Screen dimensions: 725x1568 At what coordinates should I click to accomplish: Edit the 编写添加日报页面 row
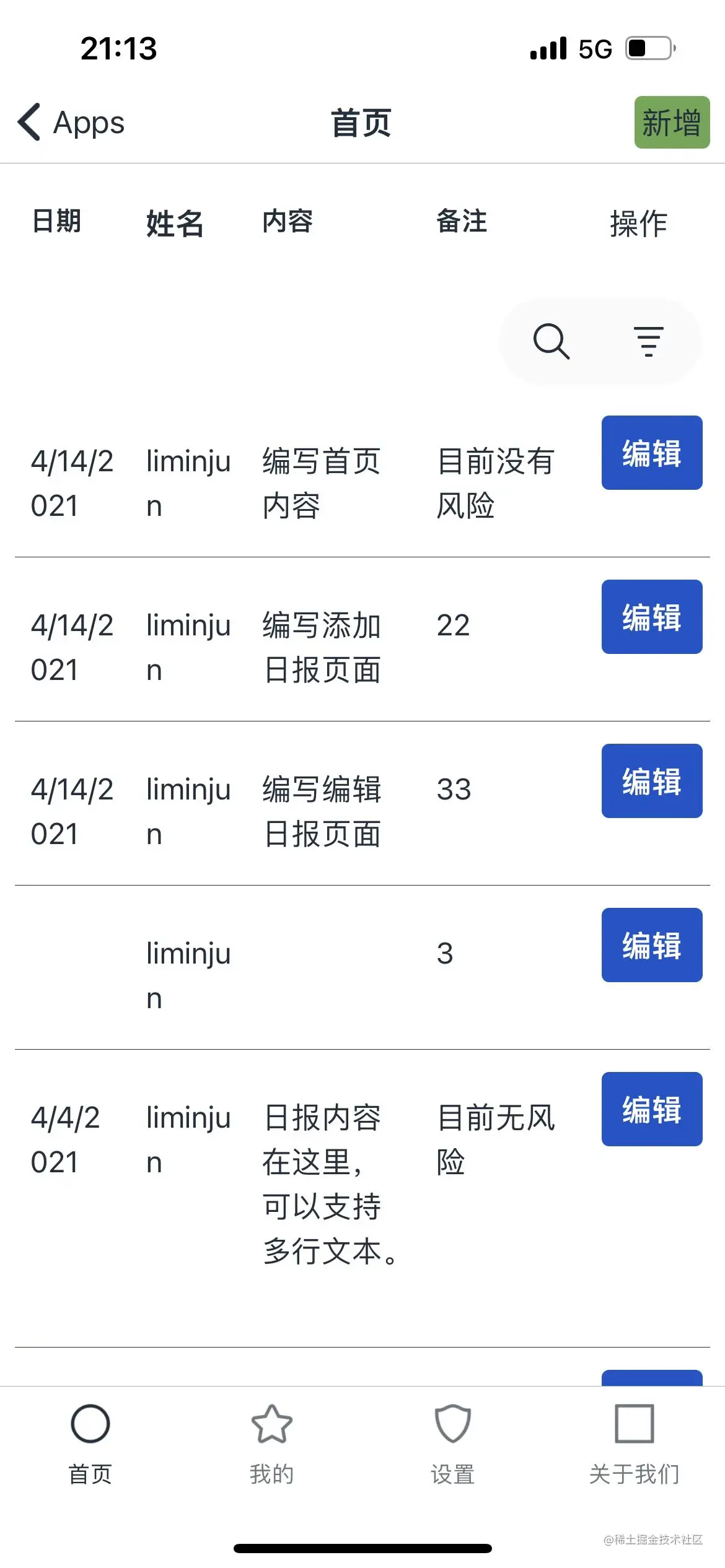pyautogui.click(x=652, y=617)
